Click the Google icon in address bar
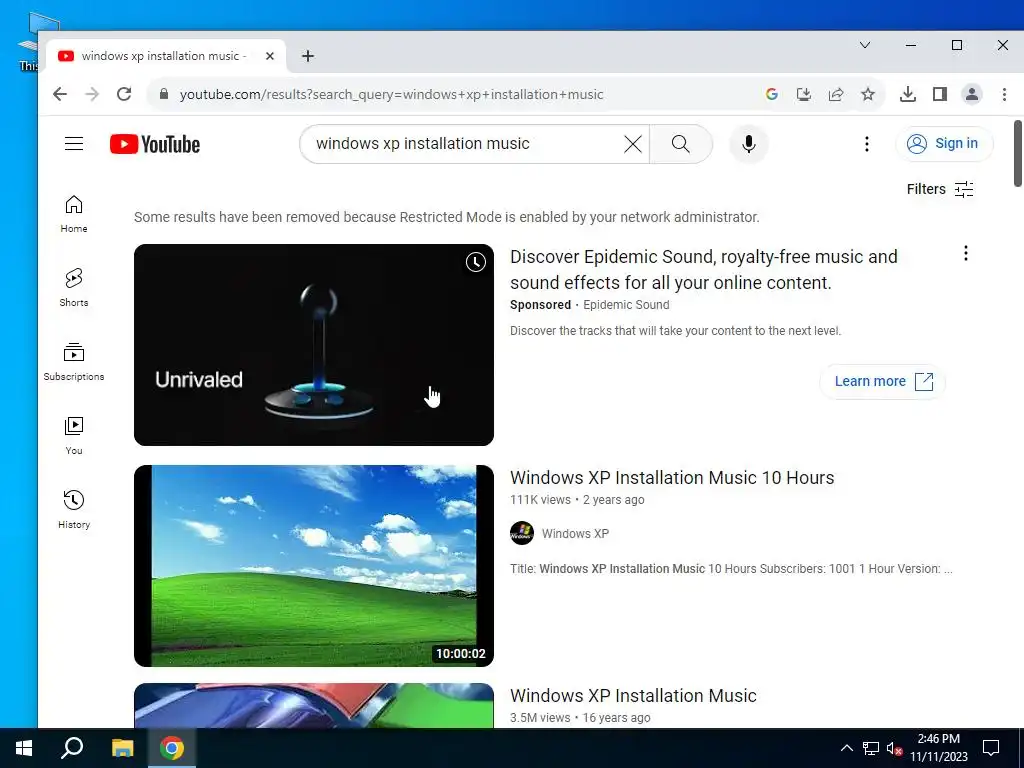 click(x=772, y=94)
